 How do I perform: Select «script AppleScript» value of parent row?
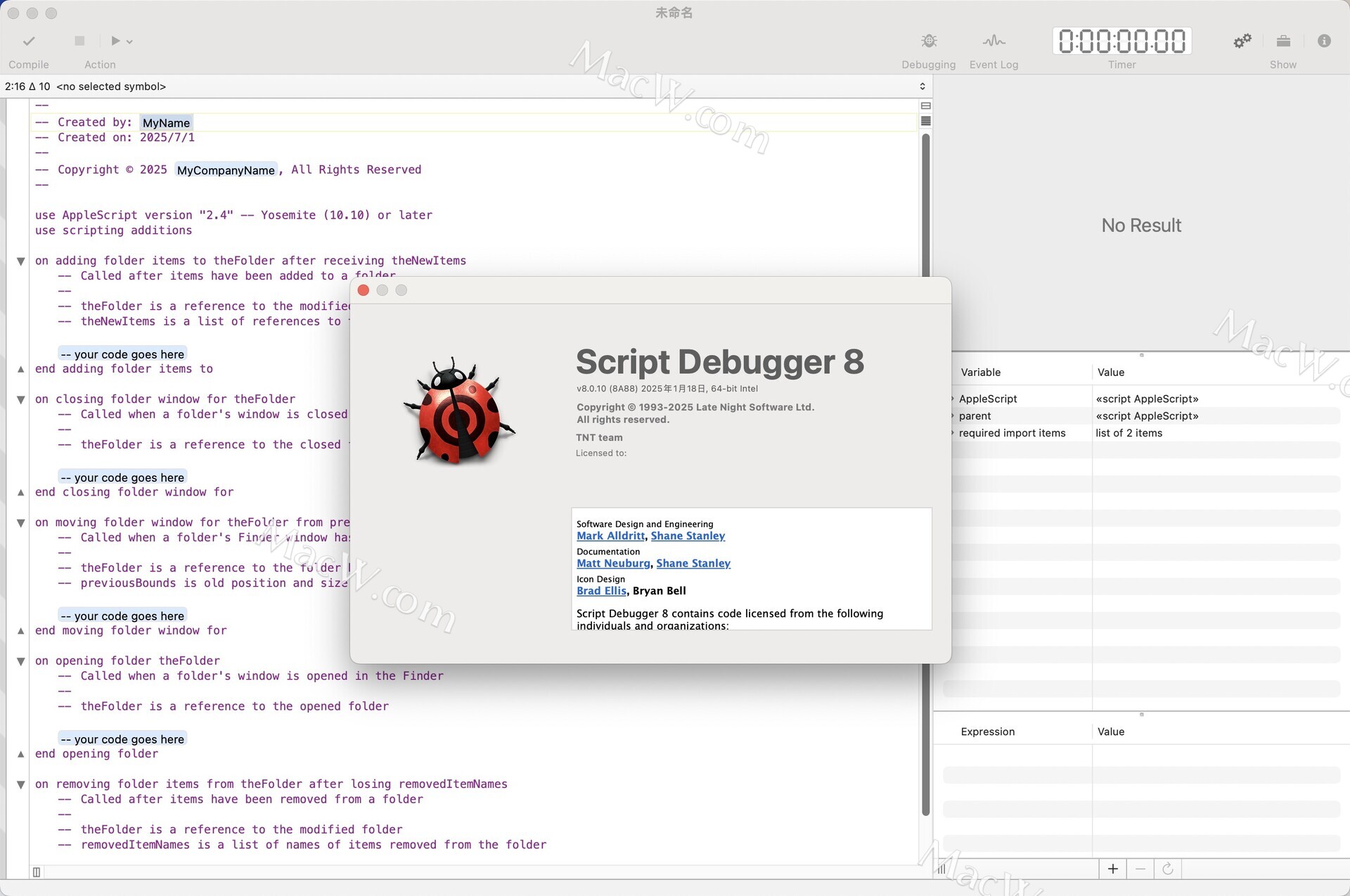click(x=1147, y=416)
